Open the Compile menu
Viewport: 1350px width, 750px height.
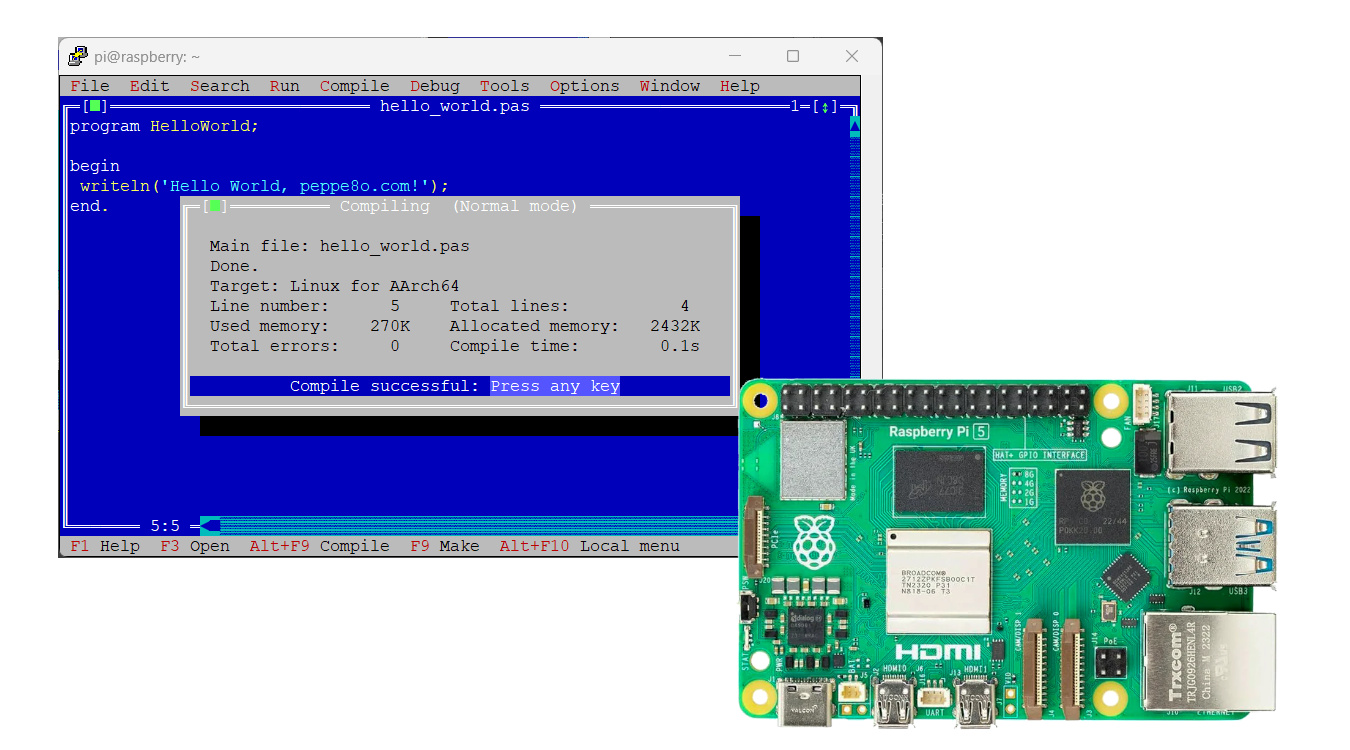point(354,86)
